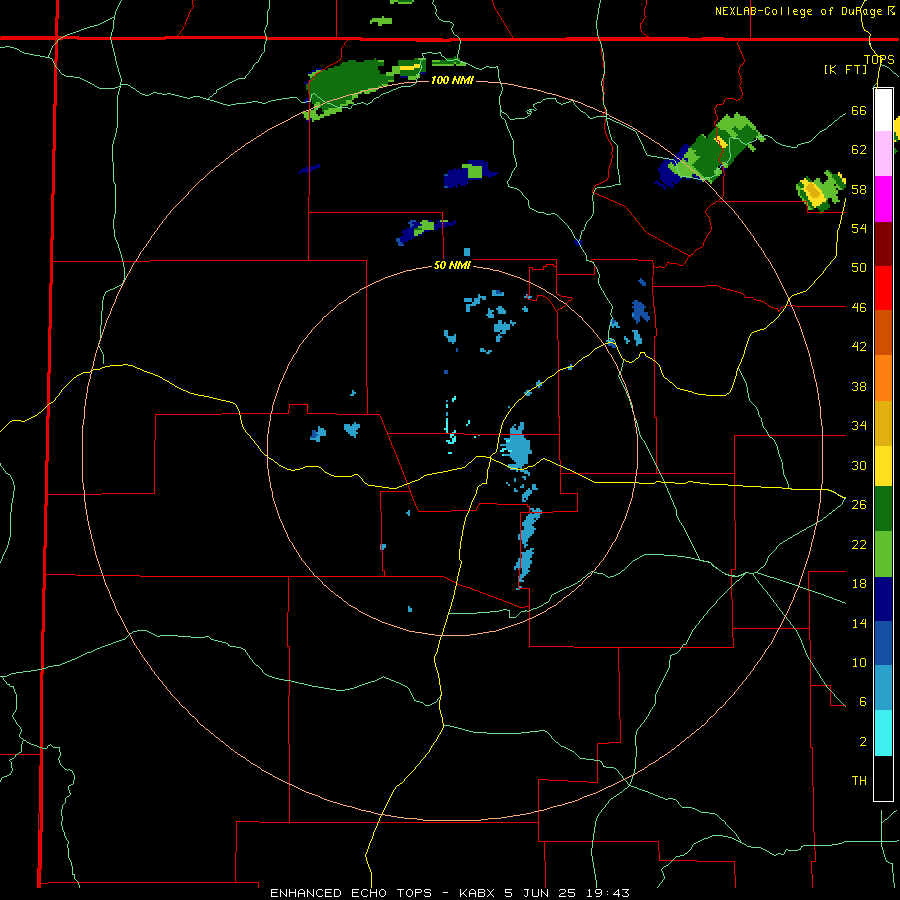Screen dimensions: 900x900
Task: Click the 34 value on legend scale
Action: 859,426
